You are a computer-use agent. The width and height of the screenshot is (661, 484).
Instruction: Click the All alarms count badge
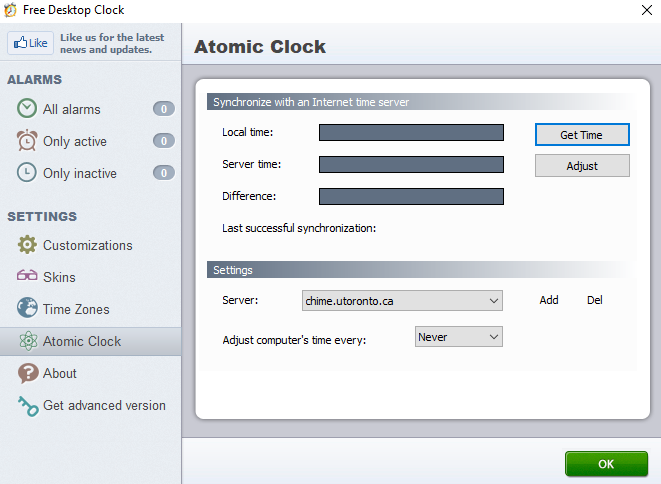click(x=164, y=109)
